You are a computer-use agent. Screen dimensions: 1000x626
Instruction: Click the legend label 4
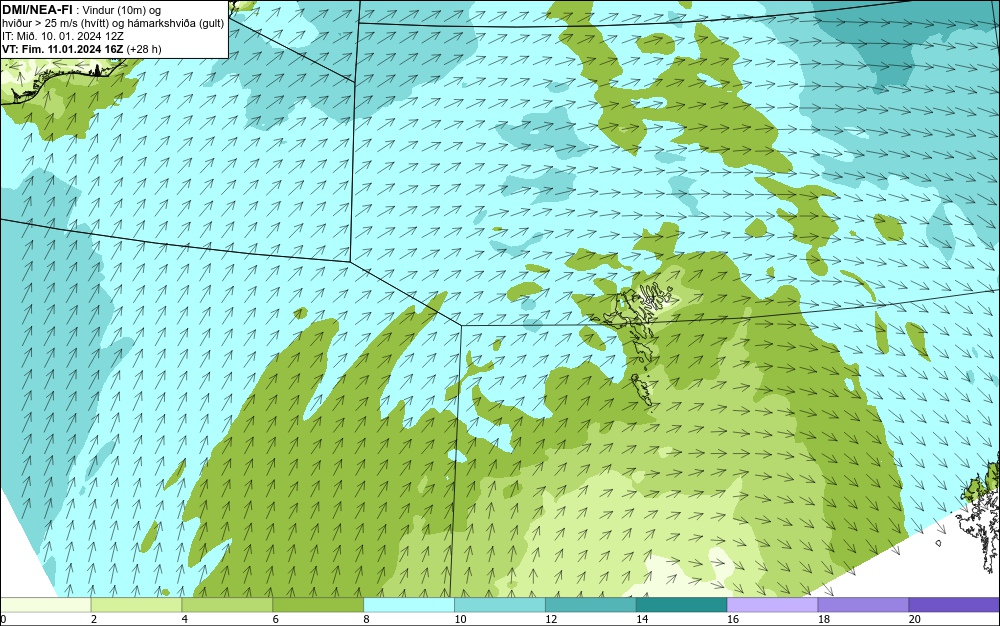click(184, 619)
